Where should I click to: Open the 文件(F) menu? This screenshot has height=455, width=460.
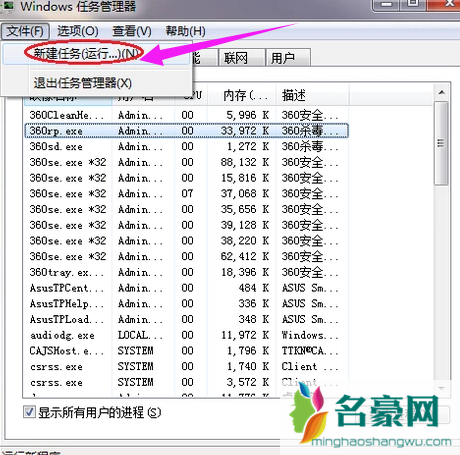coord(25,31)
